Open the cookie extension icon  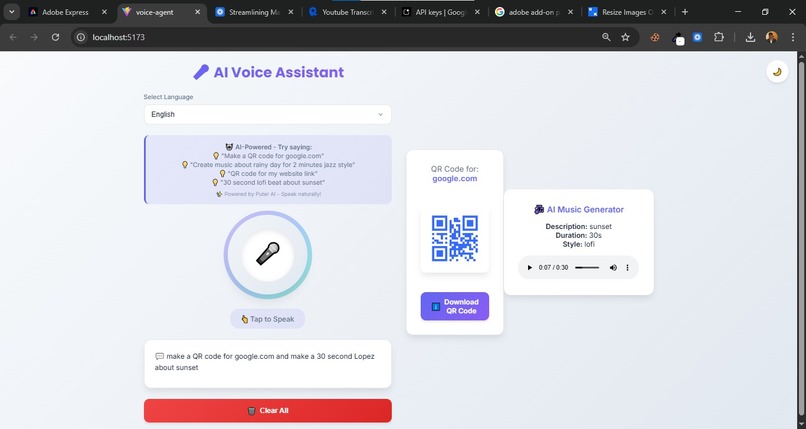pyautogui.click(x=655, y=37)
